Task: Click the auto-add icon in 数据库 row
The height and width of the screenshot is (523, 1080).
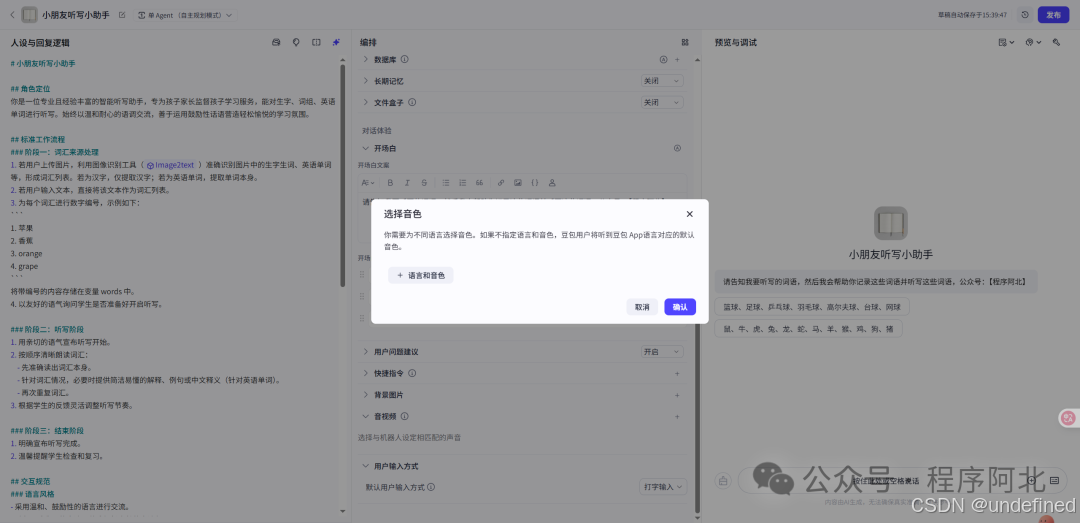Action: click(664, 60)
